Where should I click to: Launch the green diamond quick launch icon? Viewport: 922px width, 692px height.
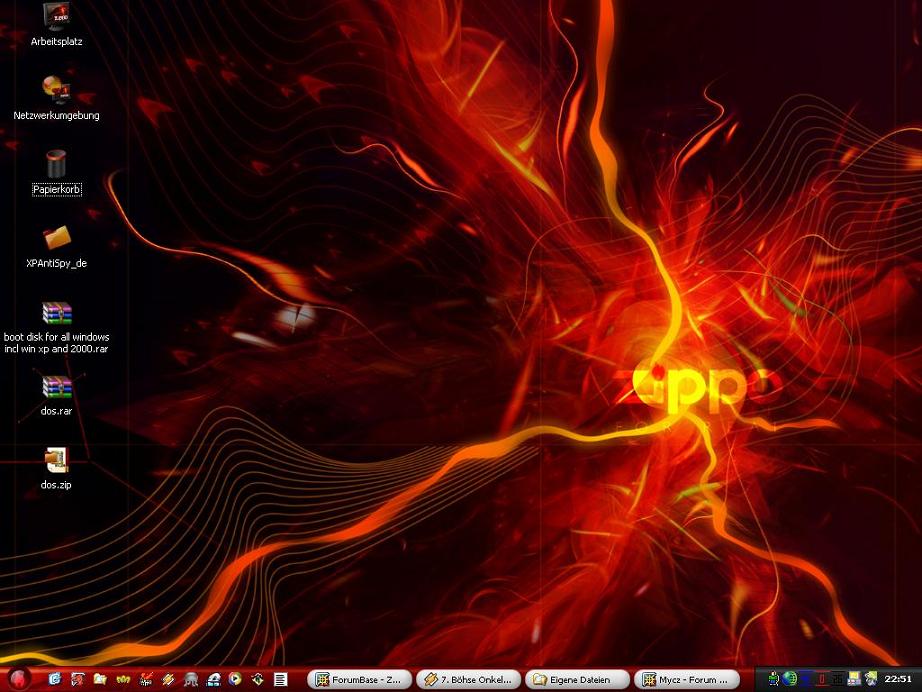click(x=258, y=680)
